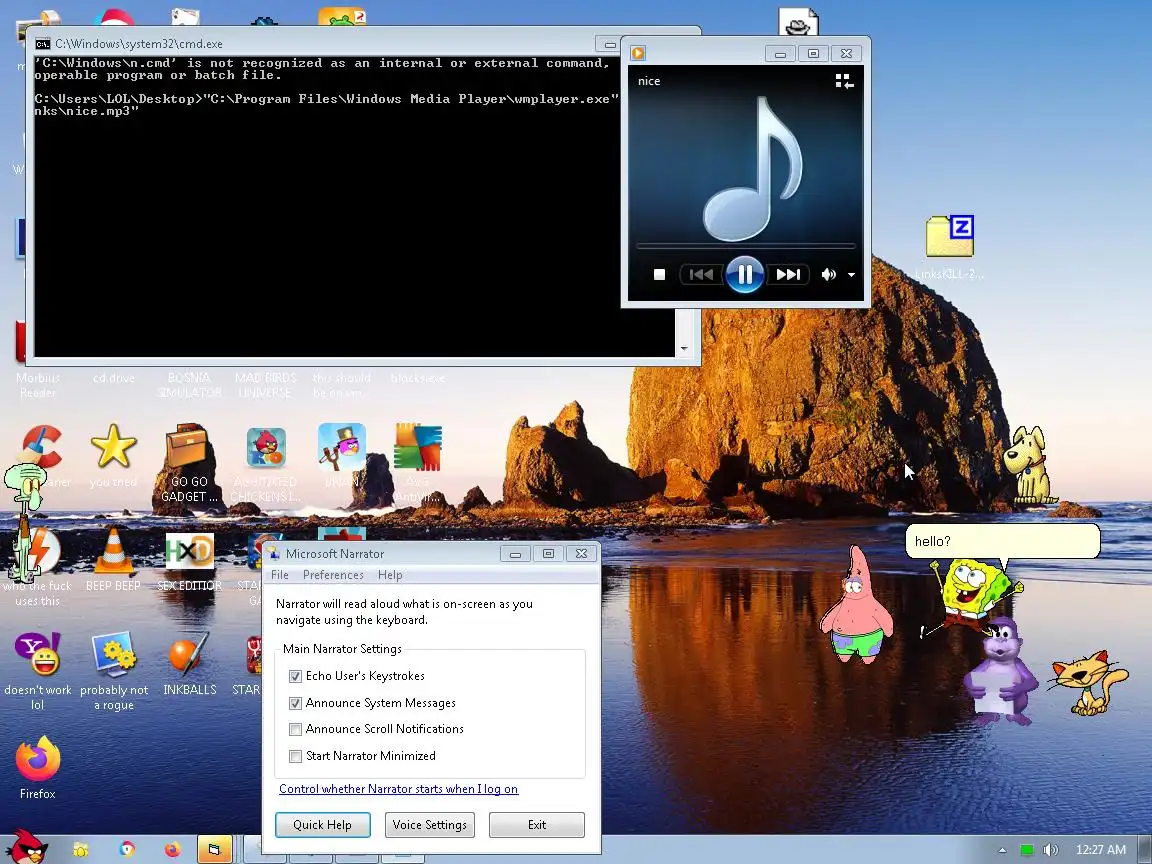Skip to next track in media player
The width and height of the screenshot is (1152, 864).
[x=788, y=274]
